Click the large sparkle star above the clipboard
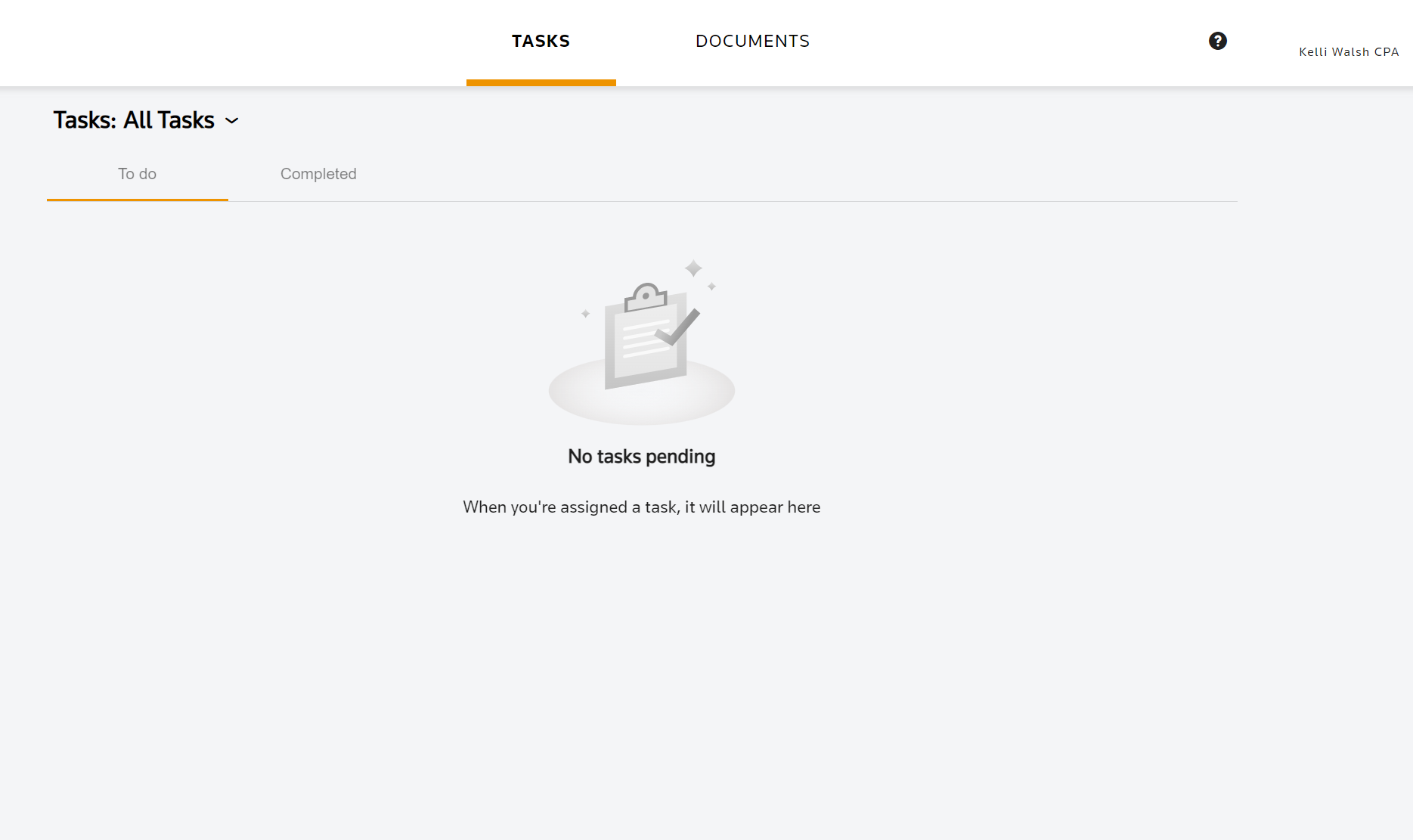Screen dimensions: 1413x840 pyautogui.click(x=693, y=268)
